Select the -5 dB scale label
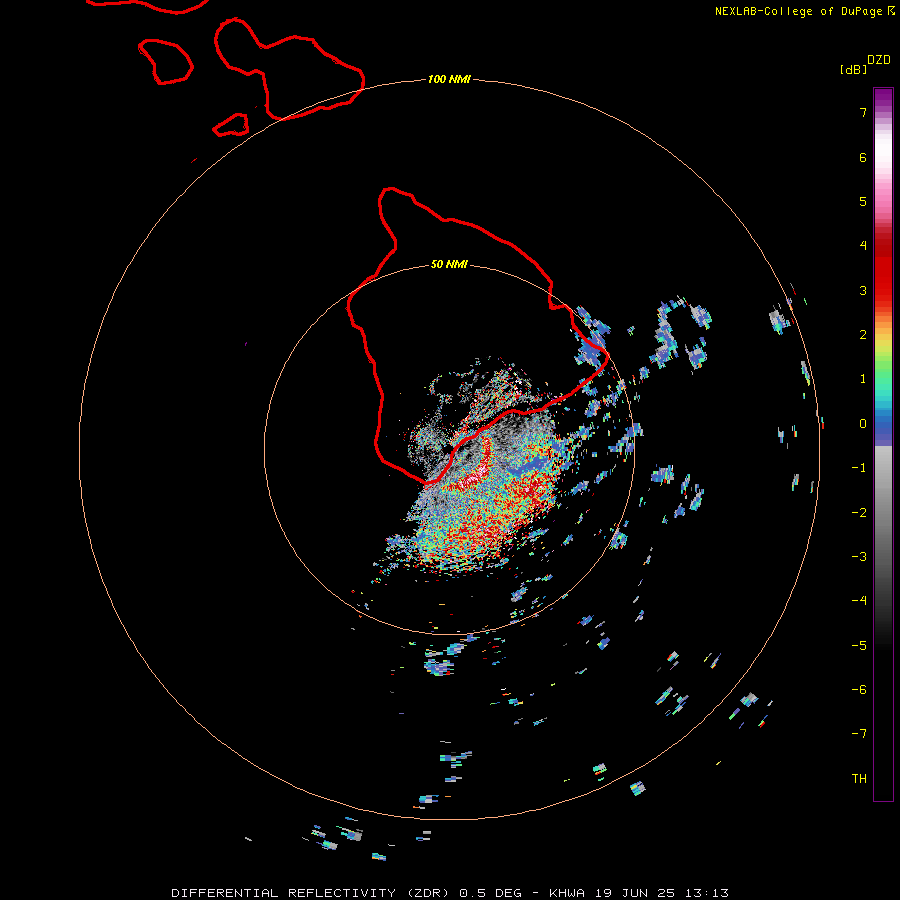 pyautogui.click(x=859, y=646)
